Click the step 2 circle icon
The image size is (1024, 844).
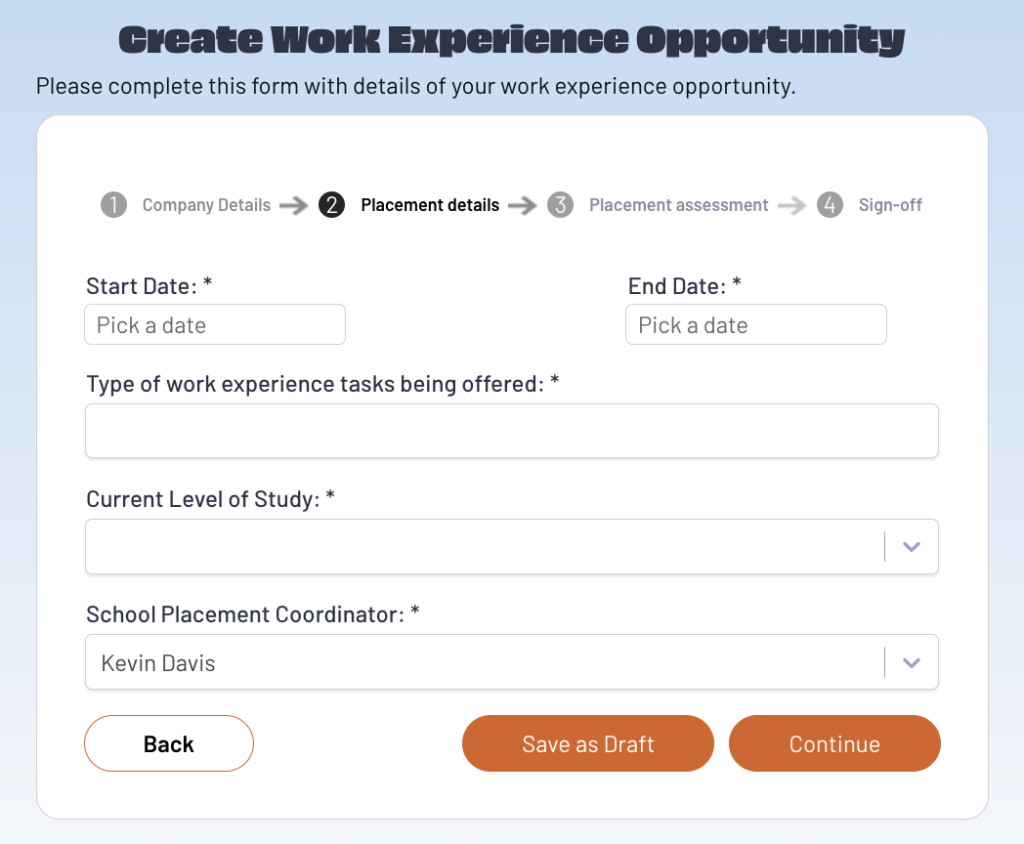tap(331, 205)
